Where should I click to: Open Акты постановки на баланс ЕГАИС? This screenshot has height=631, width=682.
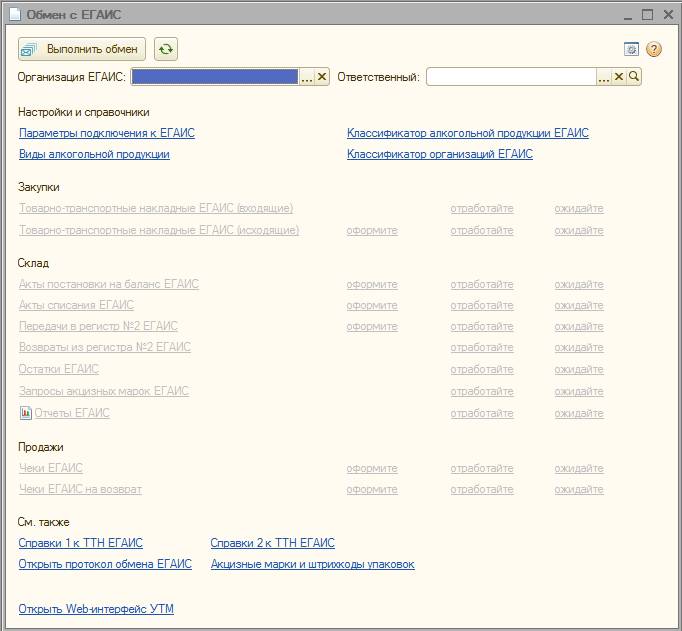[x=109, y=284]
